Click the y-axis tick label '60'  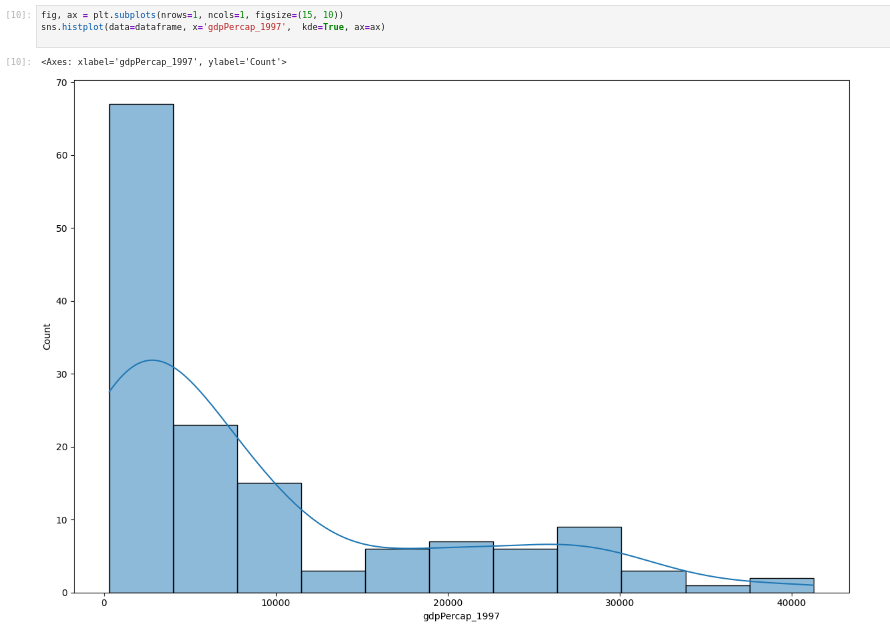coord(62,156)
